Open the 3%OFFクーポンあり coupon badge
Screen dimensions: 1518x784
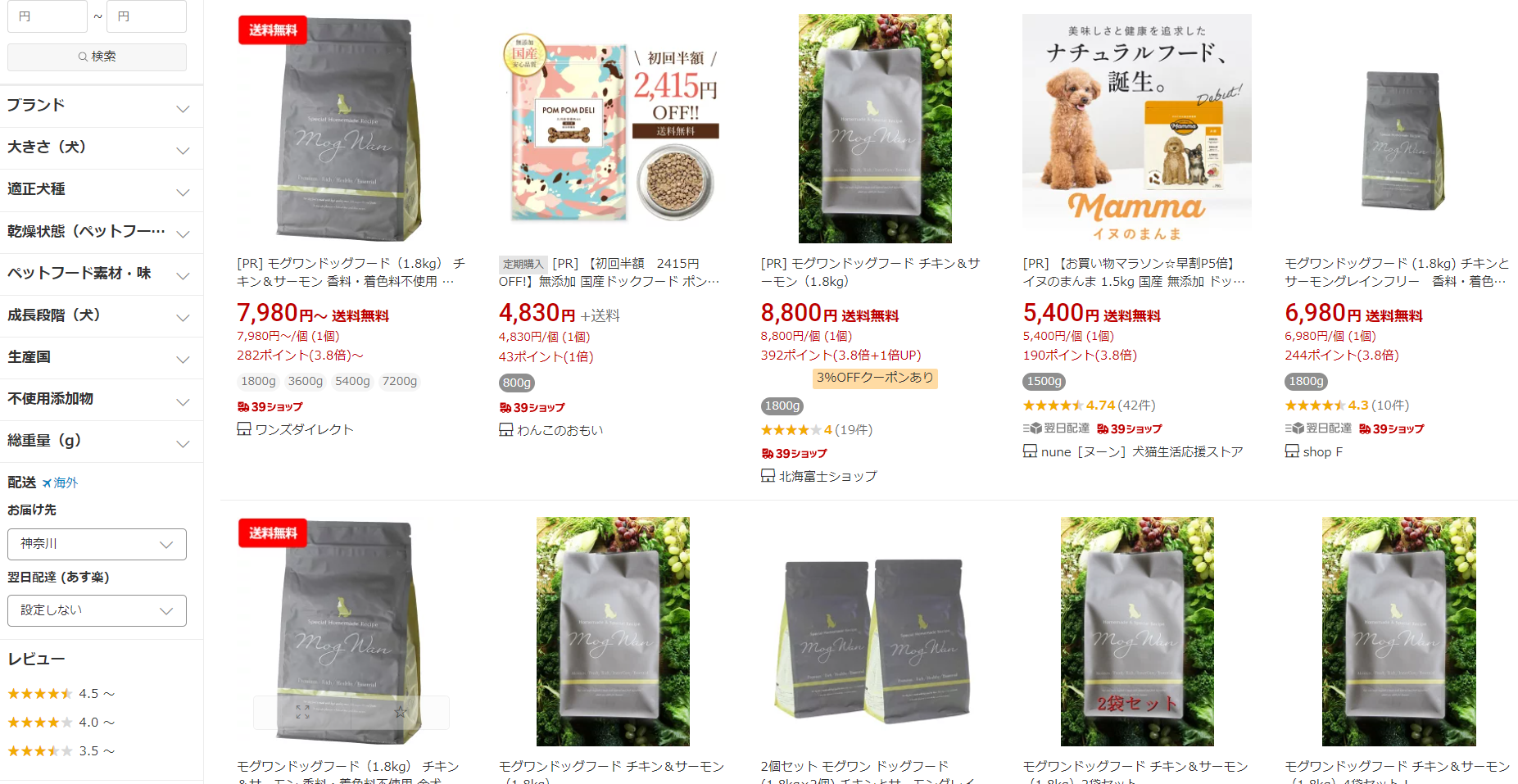click(875, 378)
